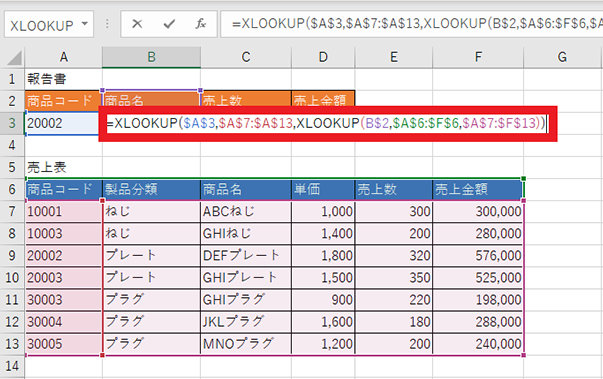Select row 3 header
603x379 pixels.
click(12, 123)
